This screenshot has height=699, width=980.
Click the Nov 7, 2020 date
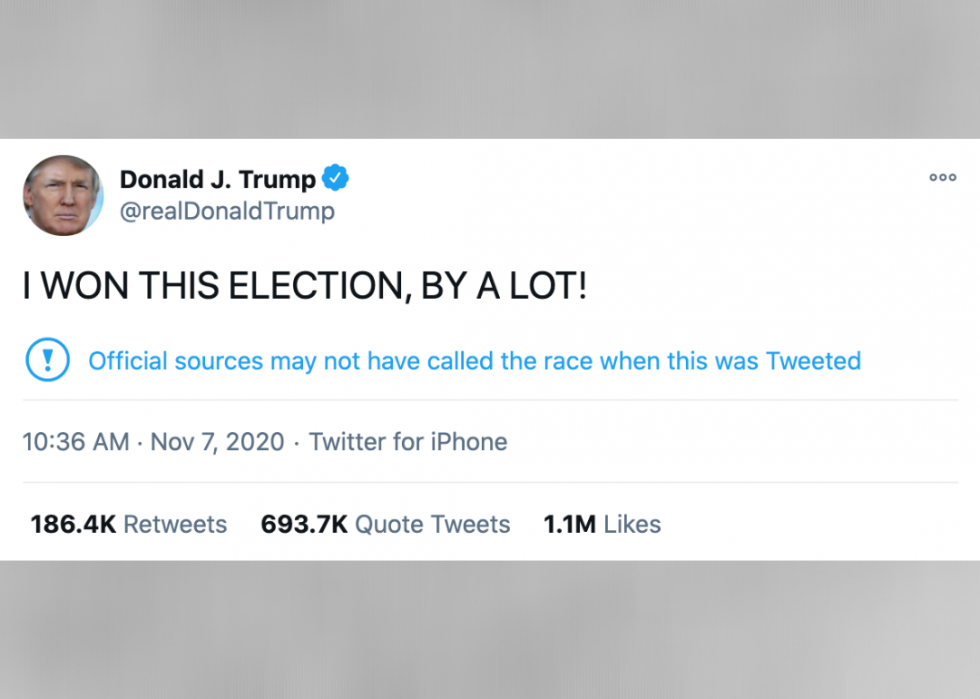click(x=217, y=442)
